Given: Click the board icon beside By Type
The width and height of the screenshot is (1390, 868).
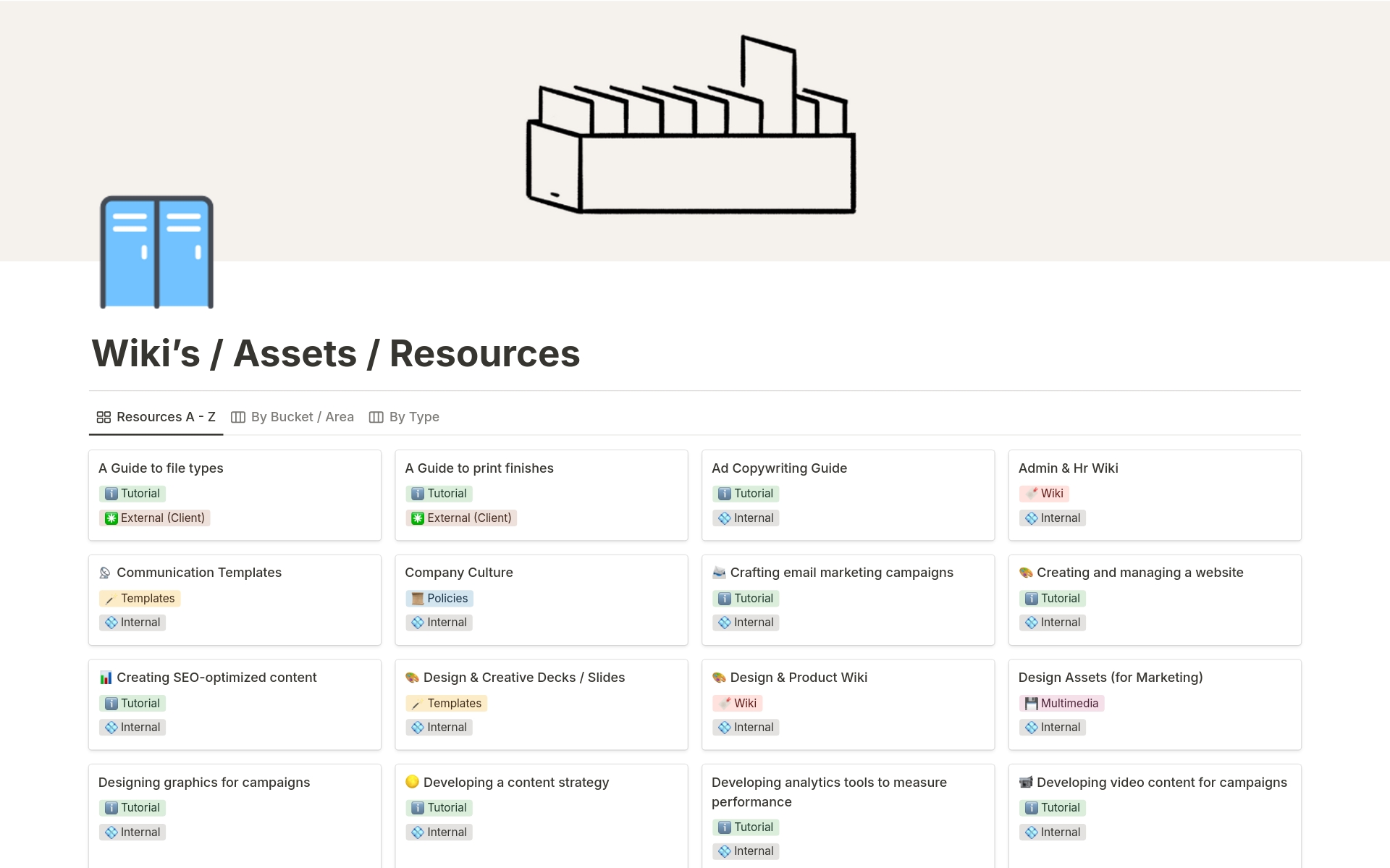Looking at the screenshot, I should [376, 417].
